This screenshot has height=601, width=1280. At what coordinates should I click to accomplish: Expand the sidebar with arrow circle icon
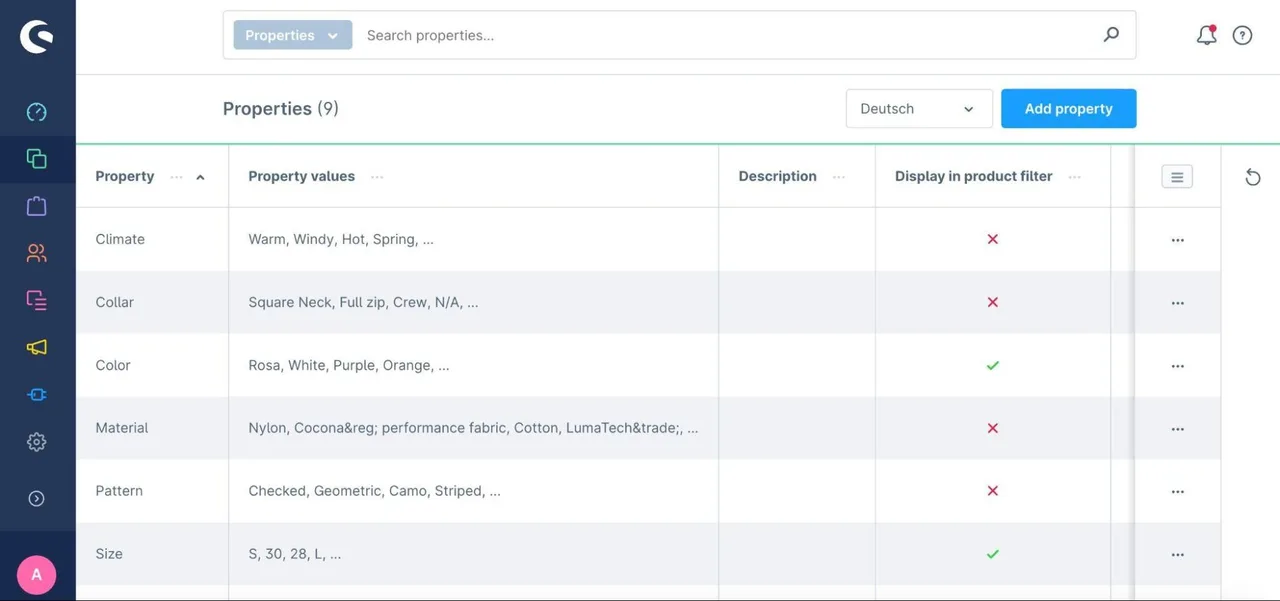(x=37, y=498)
